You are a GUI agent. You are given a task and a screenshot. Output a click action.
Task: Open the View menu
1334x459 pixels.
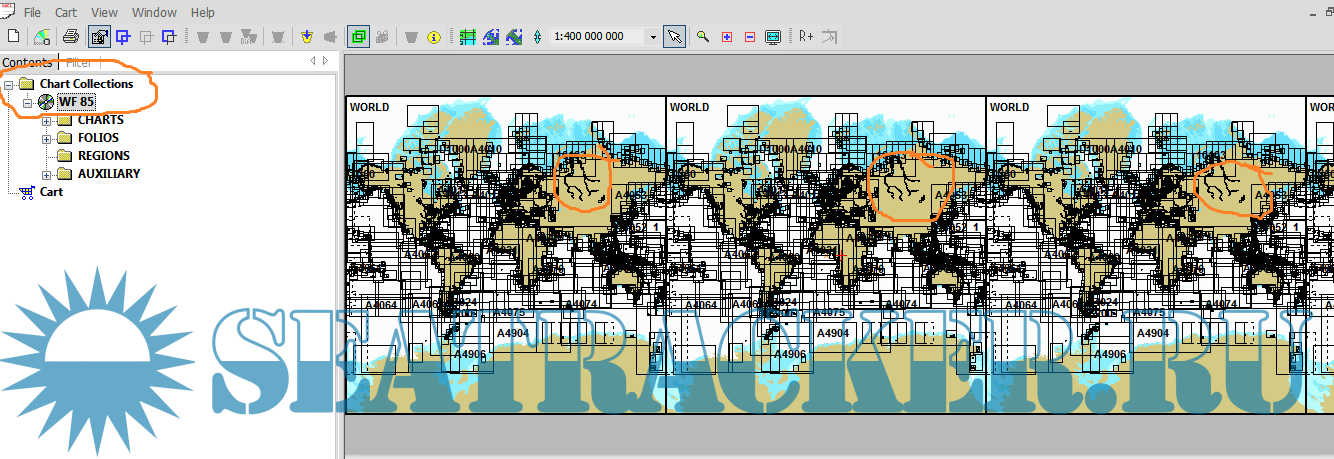(x=104, y=13)
